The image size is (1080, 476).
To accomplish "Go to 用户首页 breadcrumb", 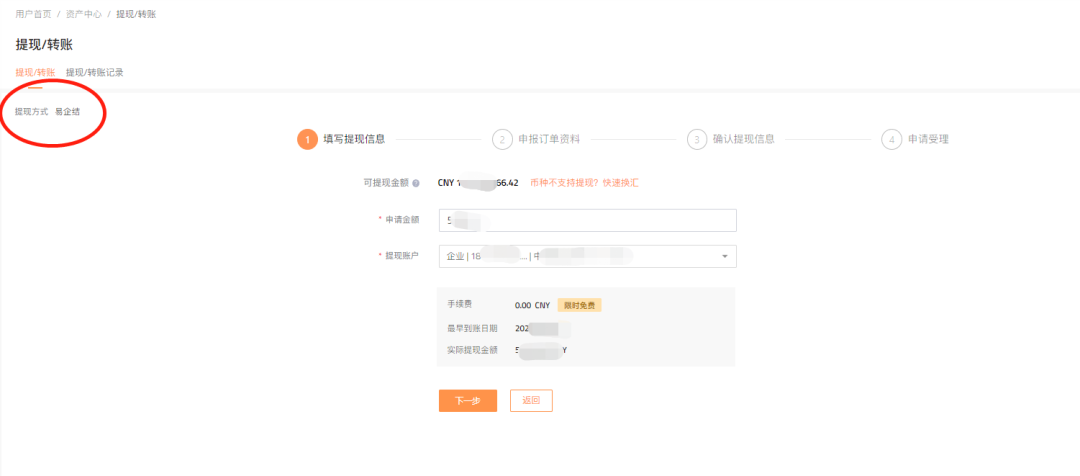I will point(33,14).
